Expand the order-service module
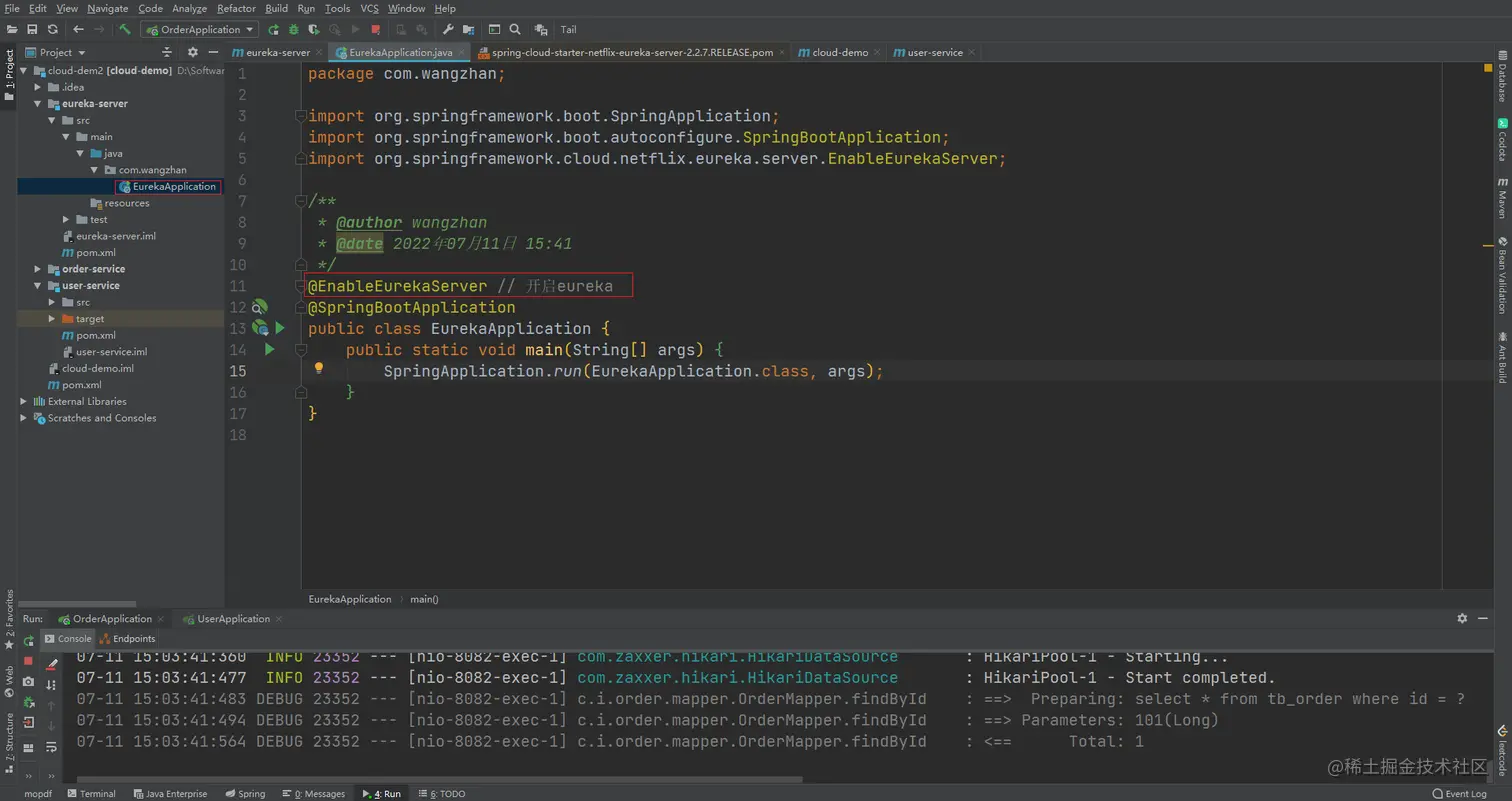1512x801 pixels. 38,269
